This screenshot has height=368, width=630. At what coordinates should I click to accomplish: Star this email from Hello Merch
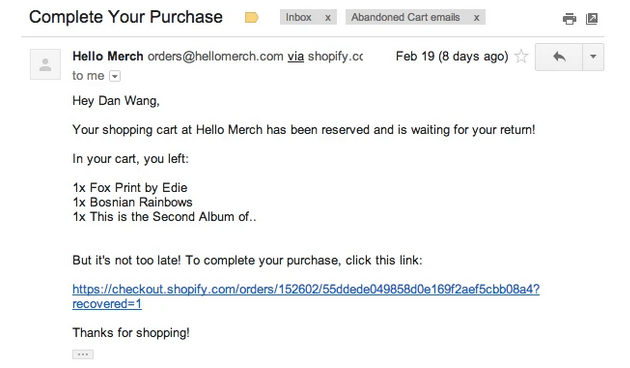(x=521, y=56)
